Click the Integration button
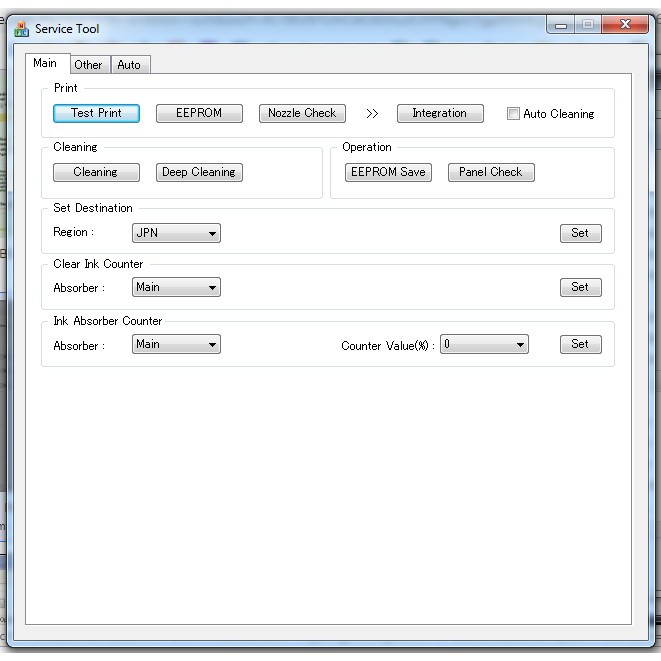 point(440,114)
